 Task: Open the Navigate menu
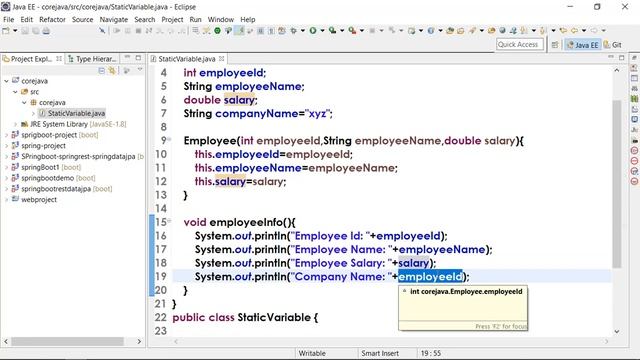tap(114, 19)
